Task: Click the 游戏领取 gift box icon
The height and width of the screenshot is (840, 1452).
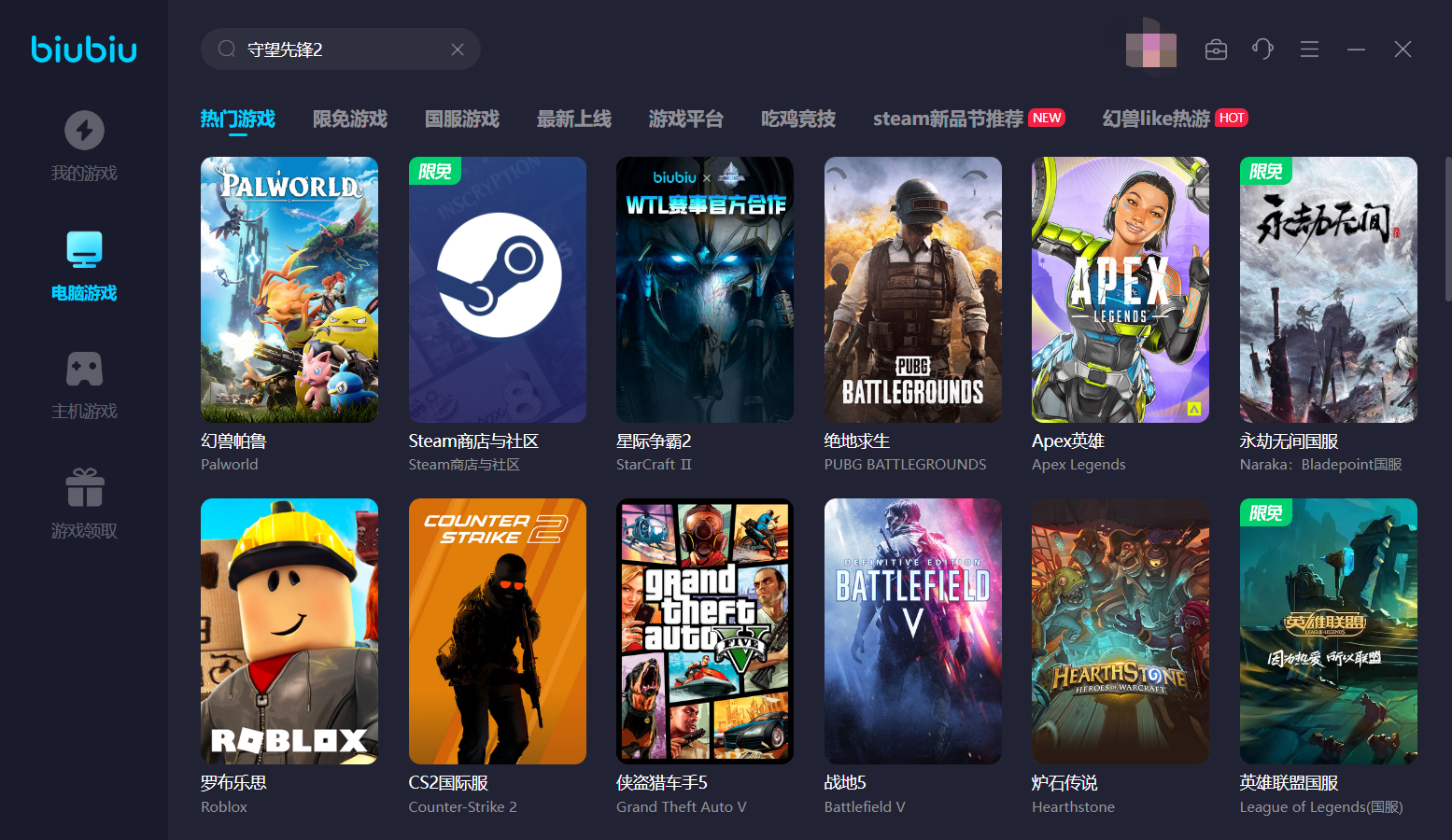Action: [84, 487]
